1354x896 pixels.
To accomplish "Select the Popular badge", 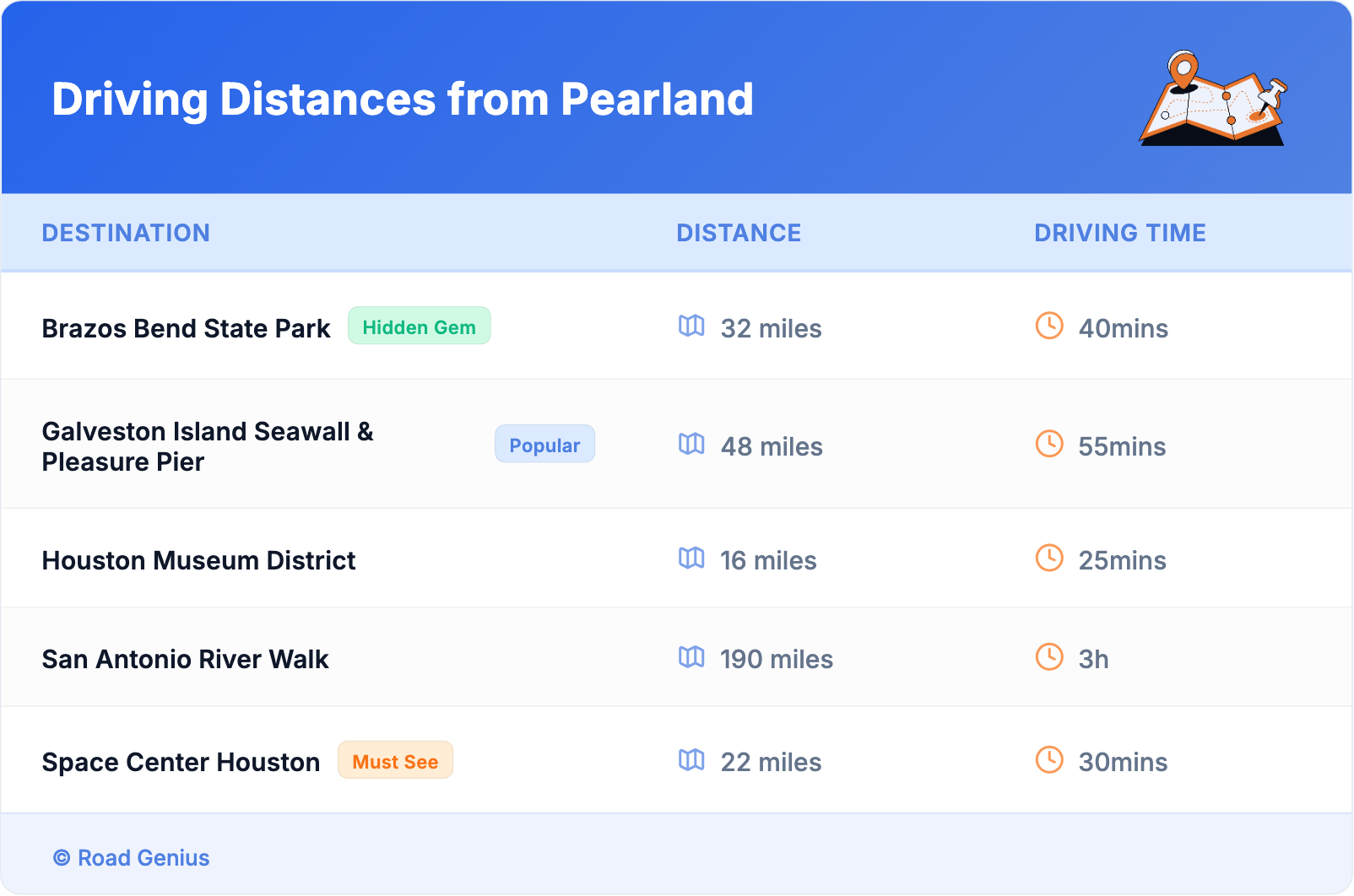I will 544,445.
